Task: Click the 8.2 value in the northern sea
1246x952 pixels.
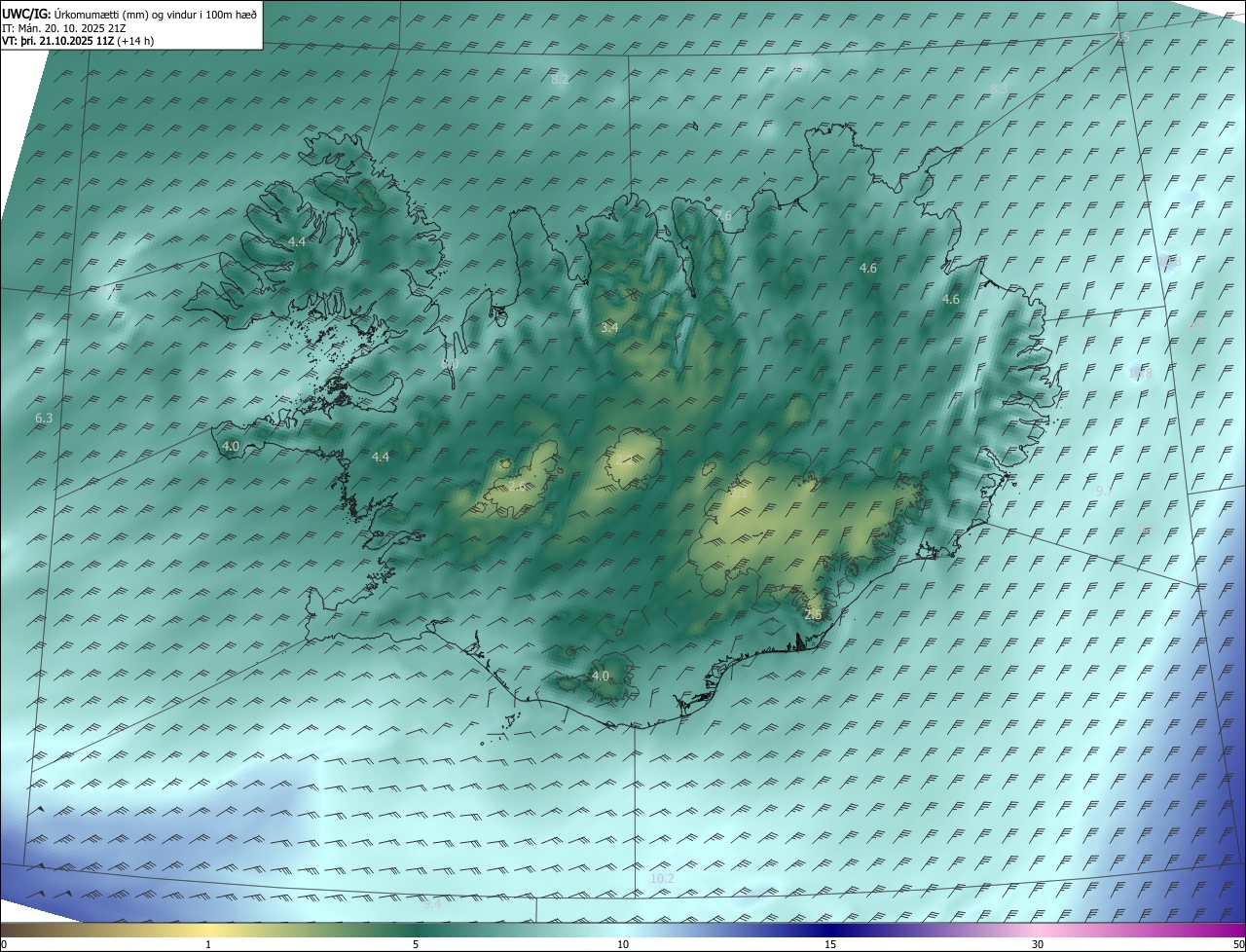Action: 560,80
